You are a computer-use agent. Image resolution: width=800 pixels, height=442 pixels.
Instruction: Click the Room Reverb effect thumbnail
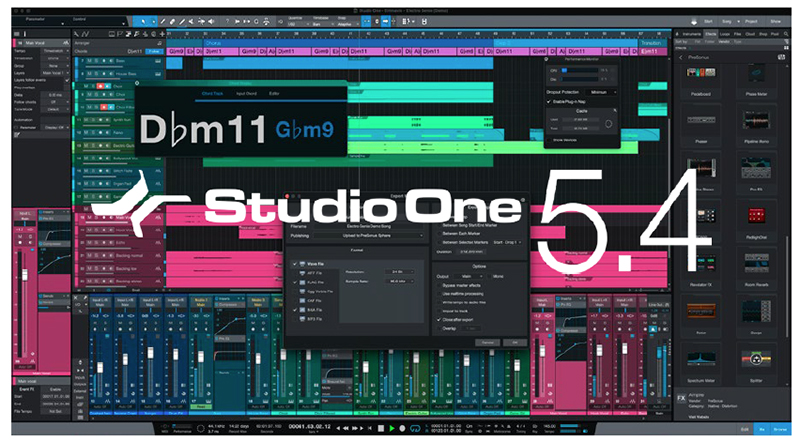[x=756, y=264]
